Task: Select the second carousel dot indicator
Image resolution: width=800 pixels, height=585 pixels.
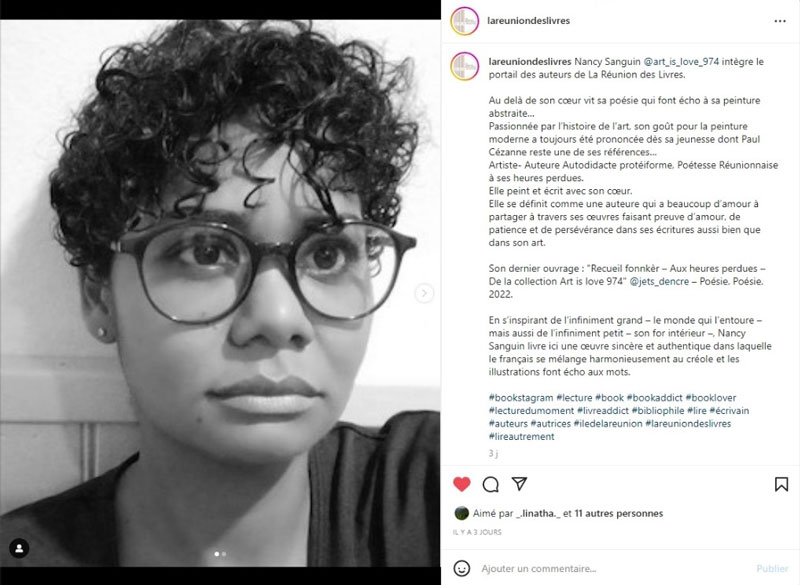Action: (x=223, y=554)
